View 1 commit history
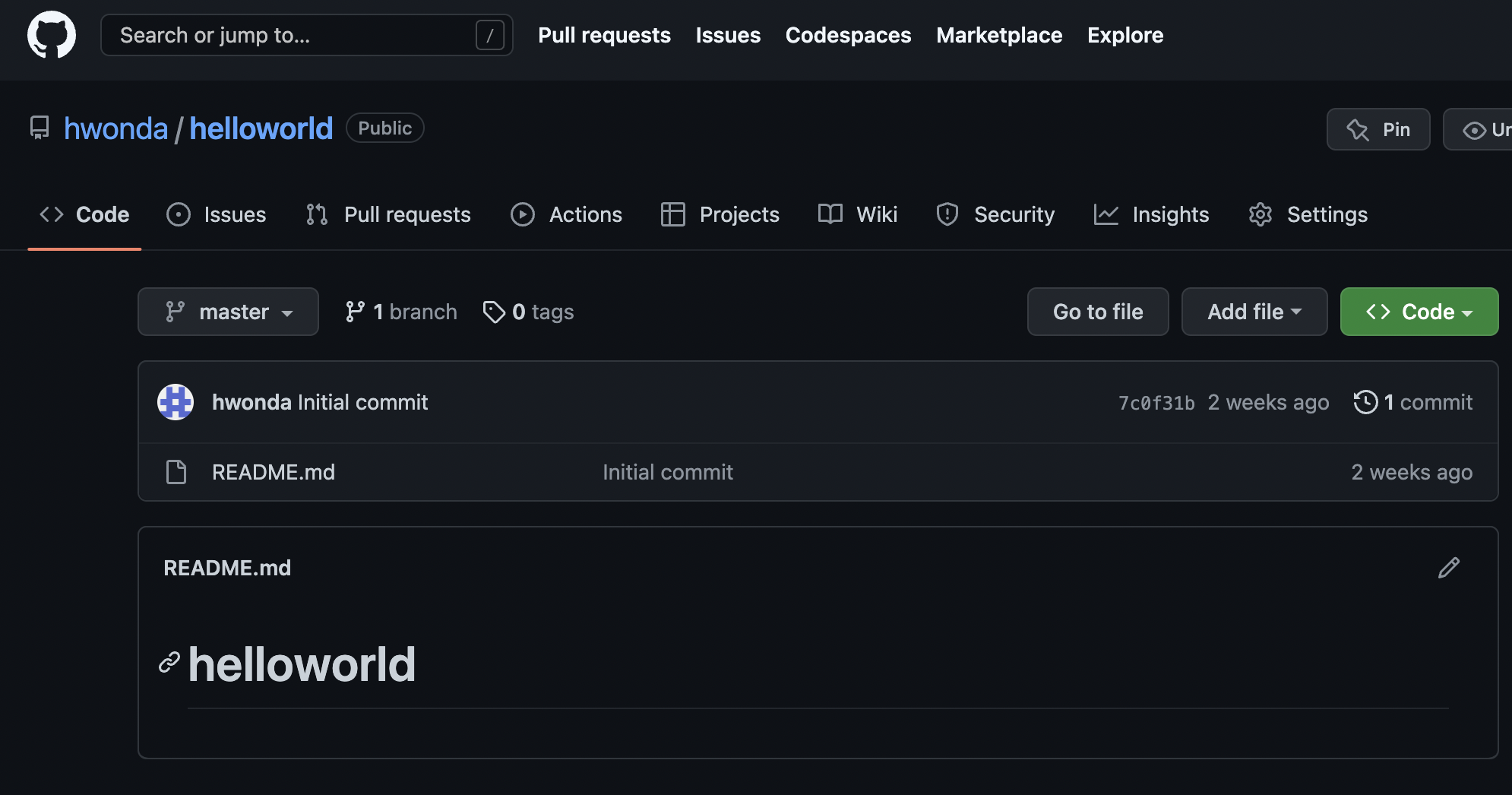The image size is (1512, 795). (1413, 402)
